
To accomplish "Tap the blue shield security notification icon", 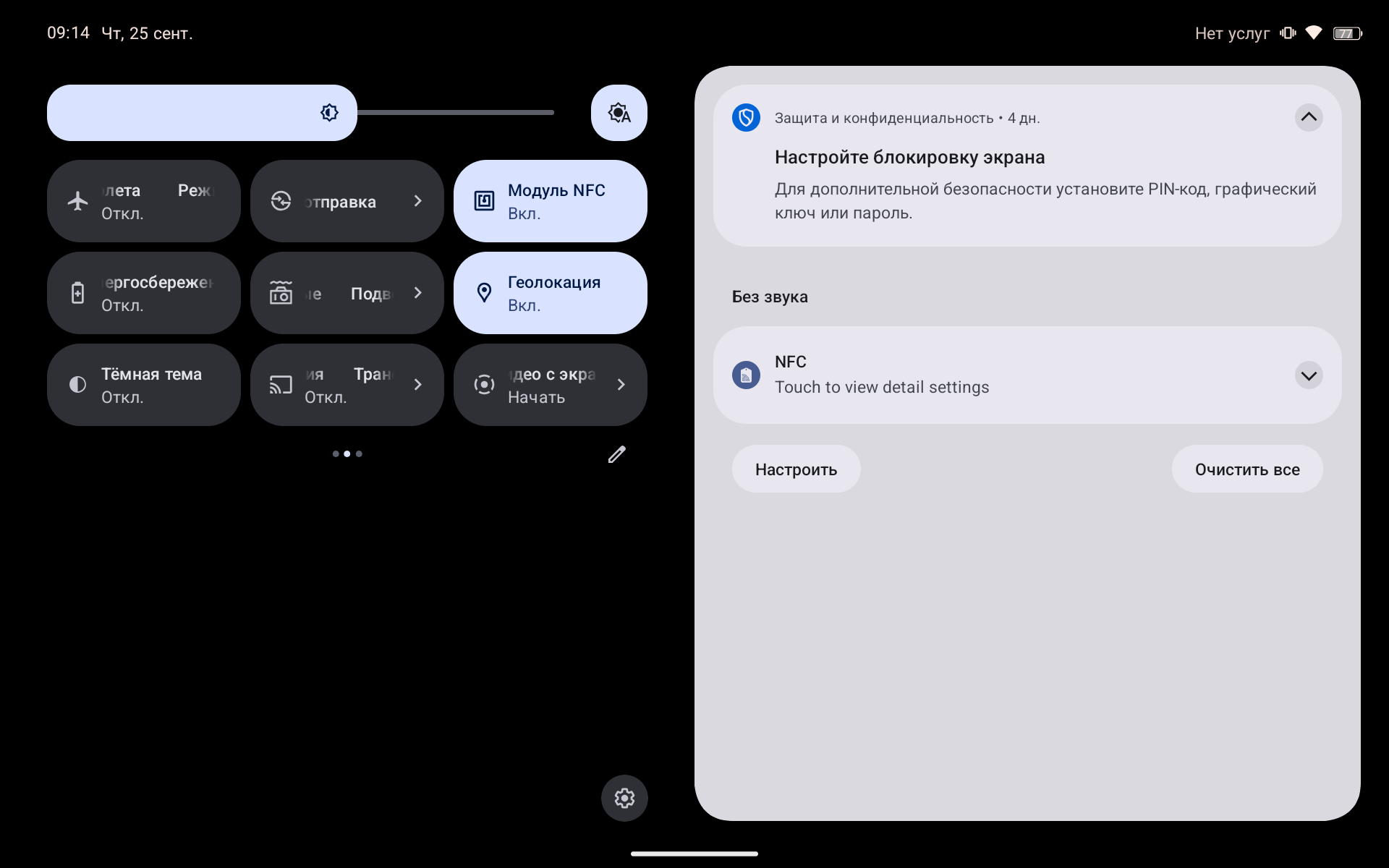I will coord(746,117).
